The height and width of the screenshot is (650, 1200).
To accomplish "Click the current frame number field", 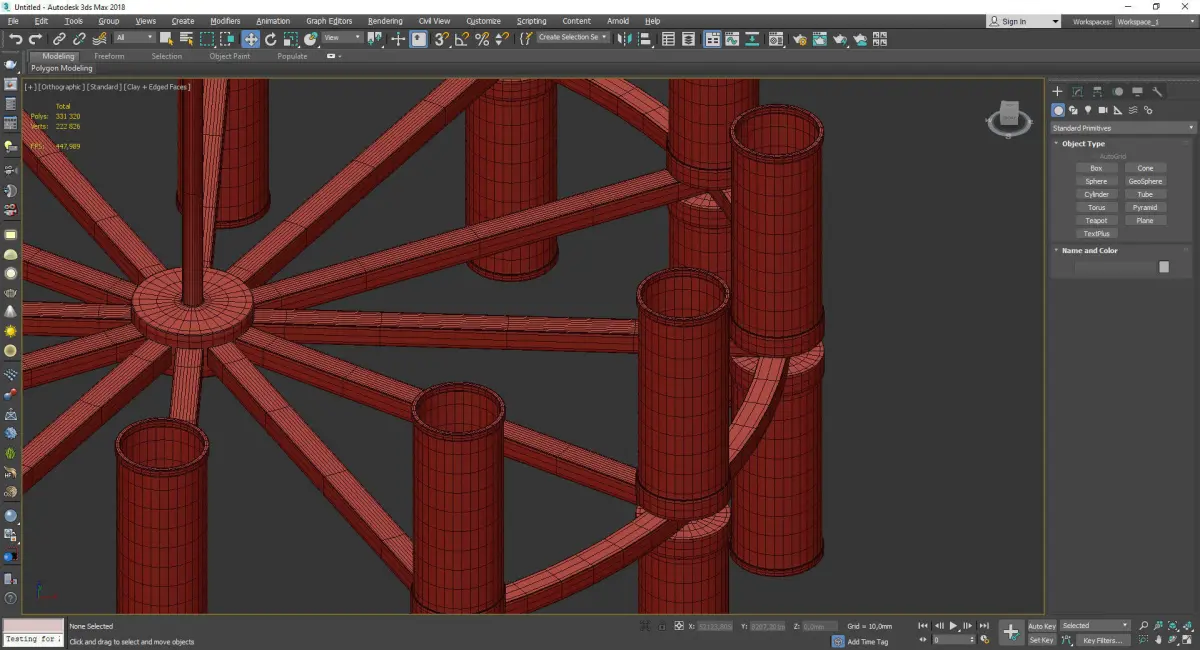I will coord(954,640).
